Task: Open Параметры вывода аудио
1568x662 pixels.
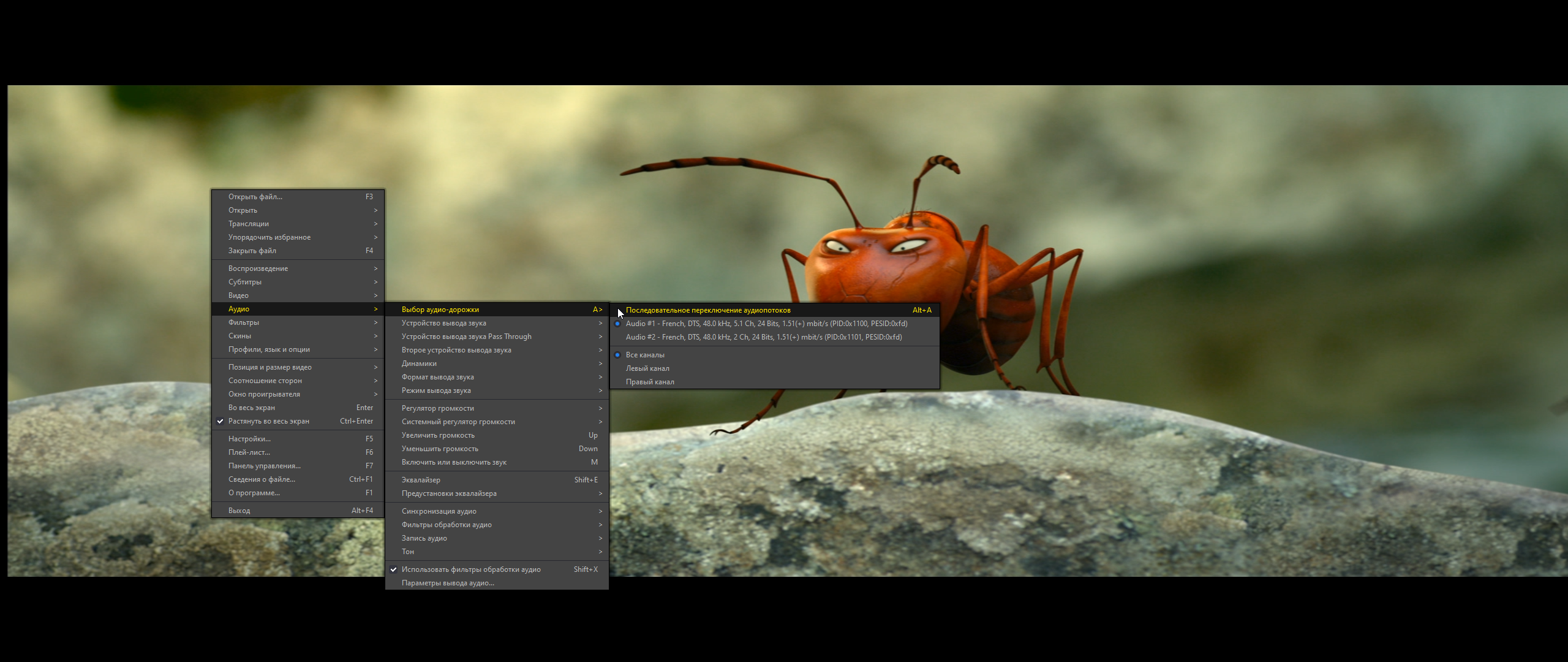Action: tap(448, 583)
